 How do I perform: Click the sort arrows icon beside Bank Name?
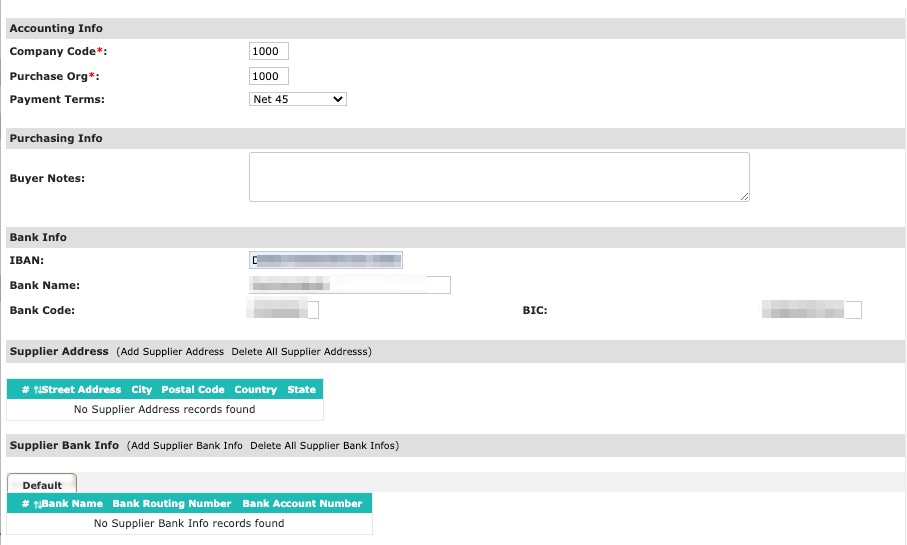(x=37, y=504)
